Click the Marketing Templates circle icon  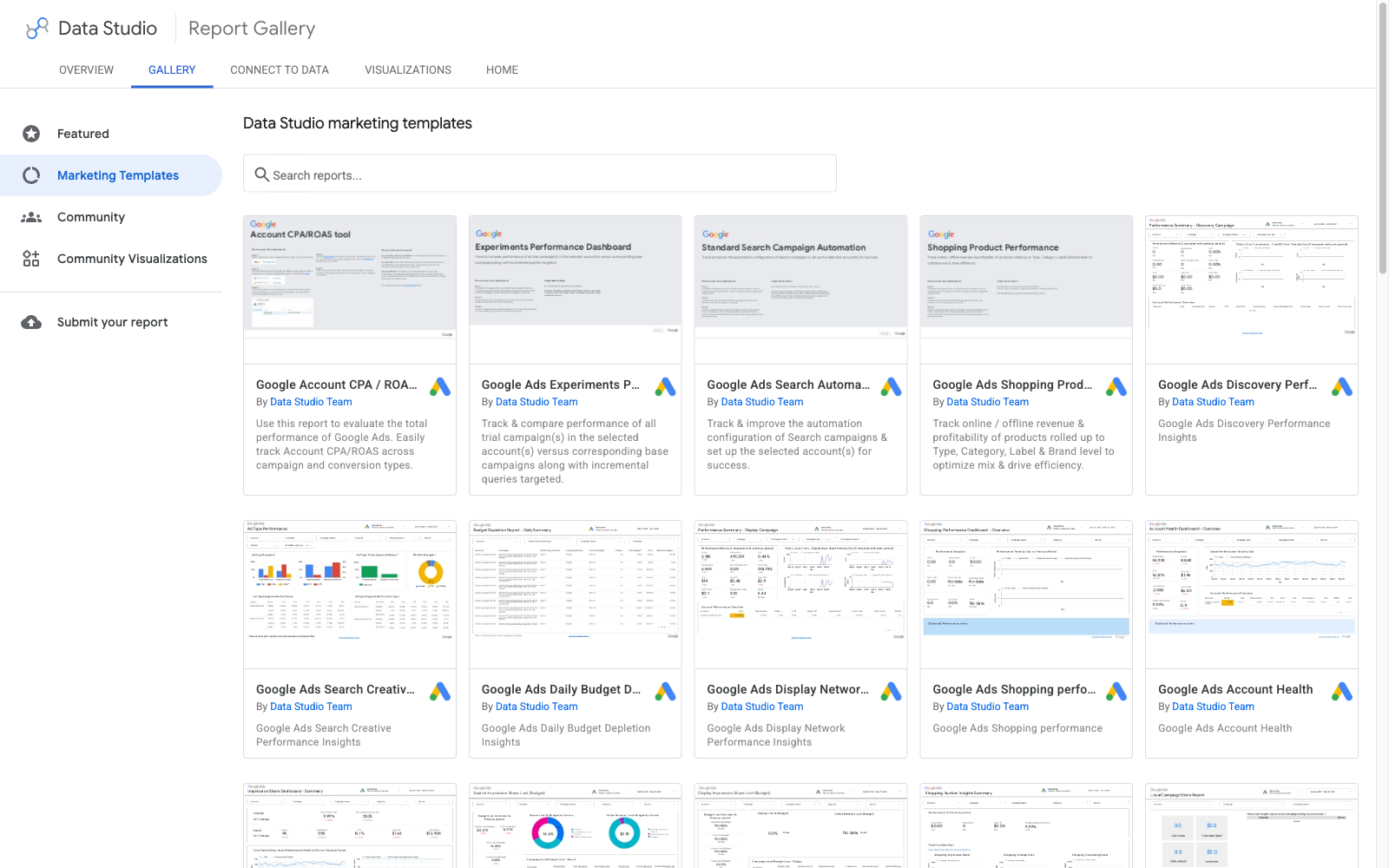[31, 175]
